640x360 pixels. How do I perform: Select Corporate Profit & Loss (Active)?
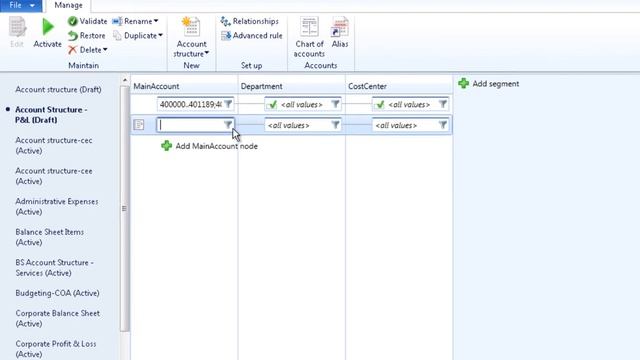(56, 349)
